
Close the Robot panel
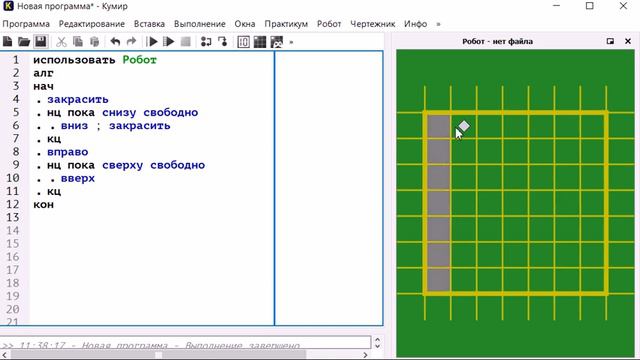628,41
